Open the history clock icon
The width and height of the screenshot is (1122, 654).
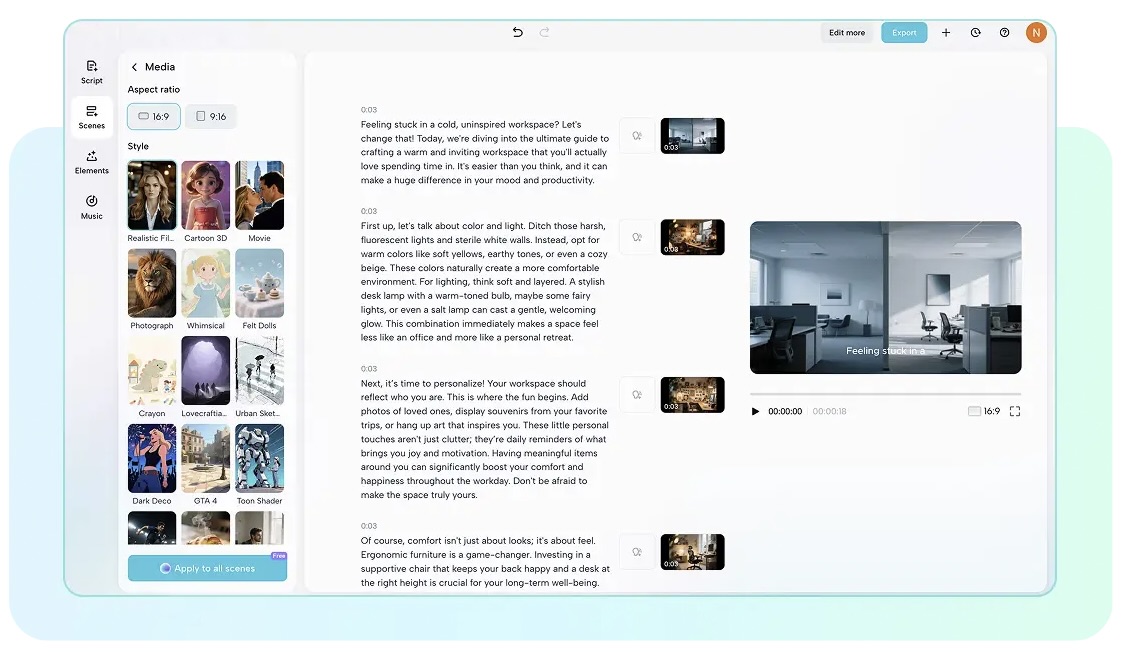coord(975,33)
